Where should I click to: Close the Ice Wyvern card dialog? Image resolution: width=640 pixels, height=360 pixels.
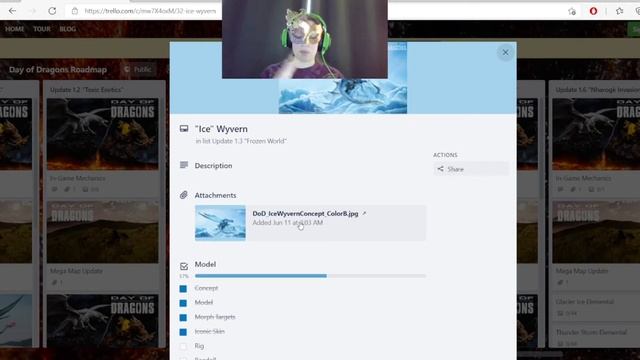pyautogui.click(x=505, y=52)
